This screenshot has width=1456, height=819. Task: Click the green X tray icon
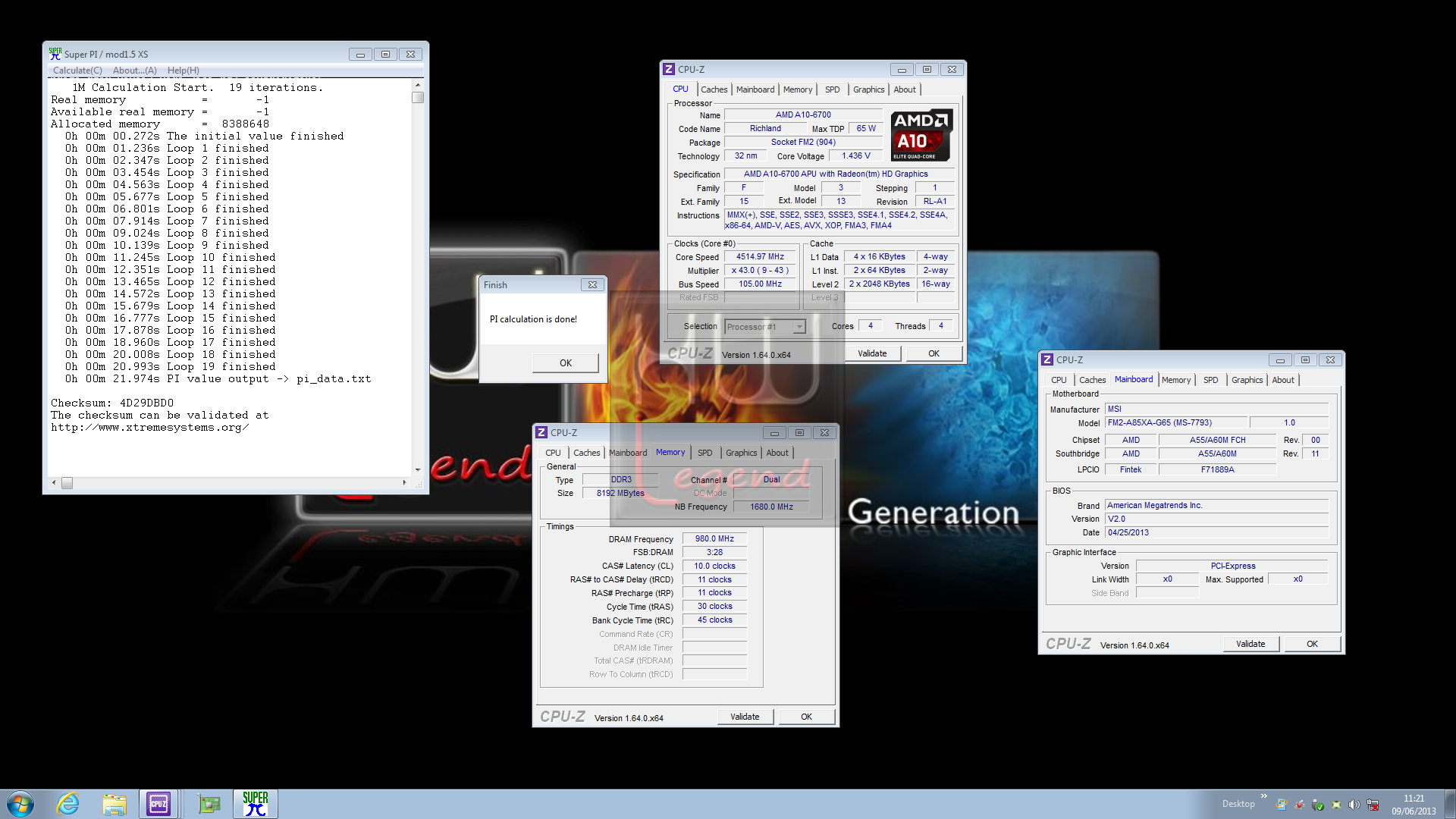pyautogui.click(x=1336, y=805)
